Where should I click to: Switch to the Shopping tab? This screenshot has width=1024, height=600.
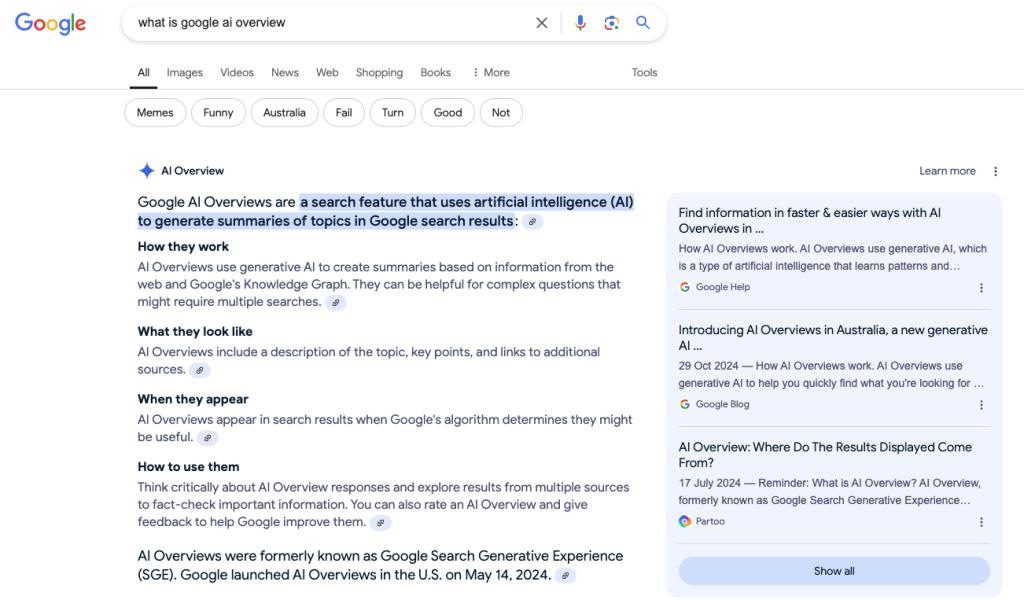379,72
